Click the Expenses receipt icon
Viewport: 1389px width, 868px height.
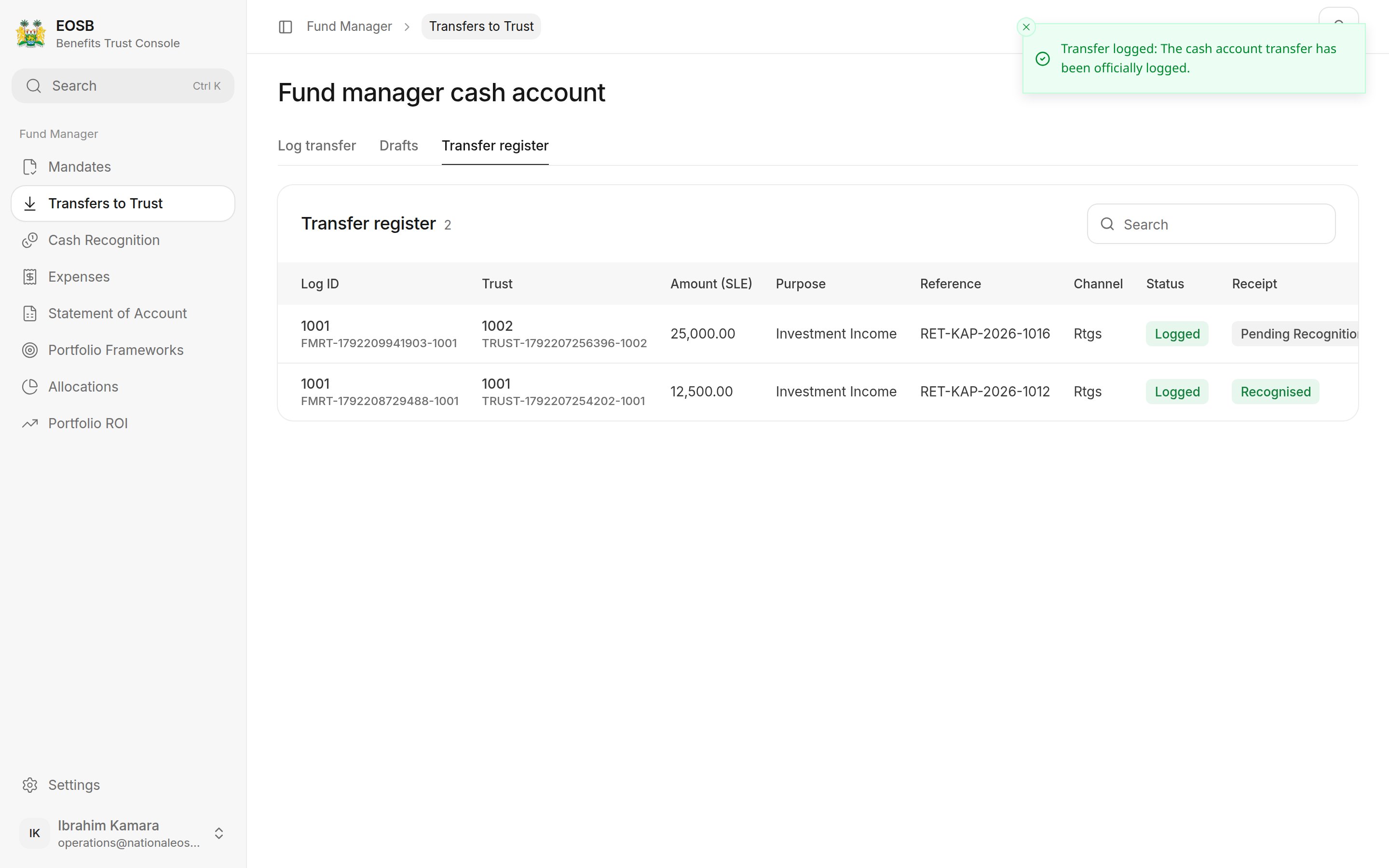pos(30,277)
